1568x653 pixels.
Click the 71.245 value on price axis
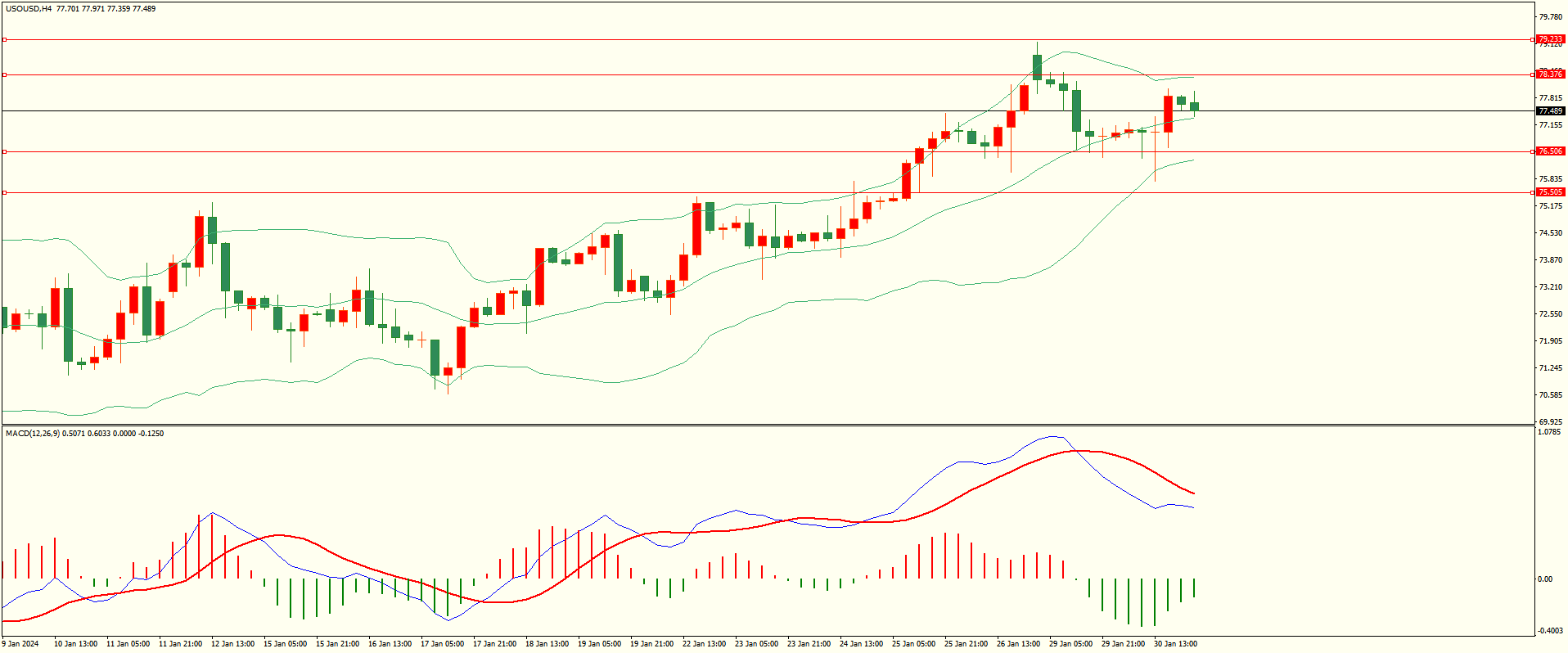point(1551,368)
